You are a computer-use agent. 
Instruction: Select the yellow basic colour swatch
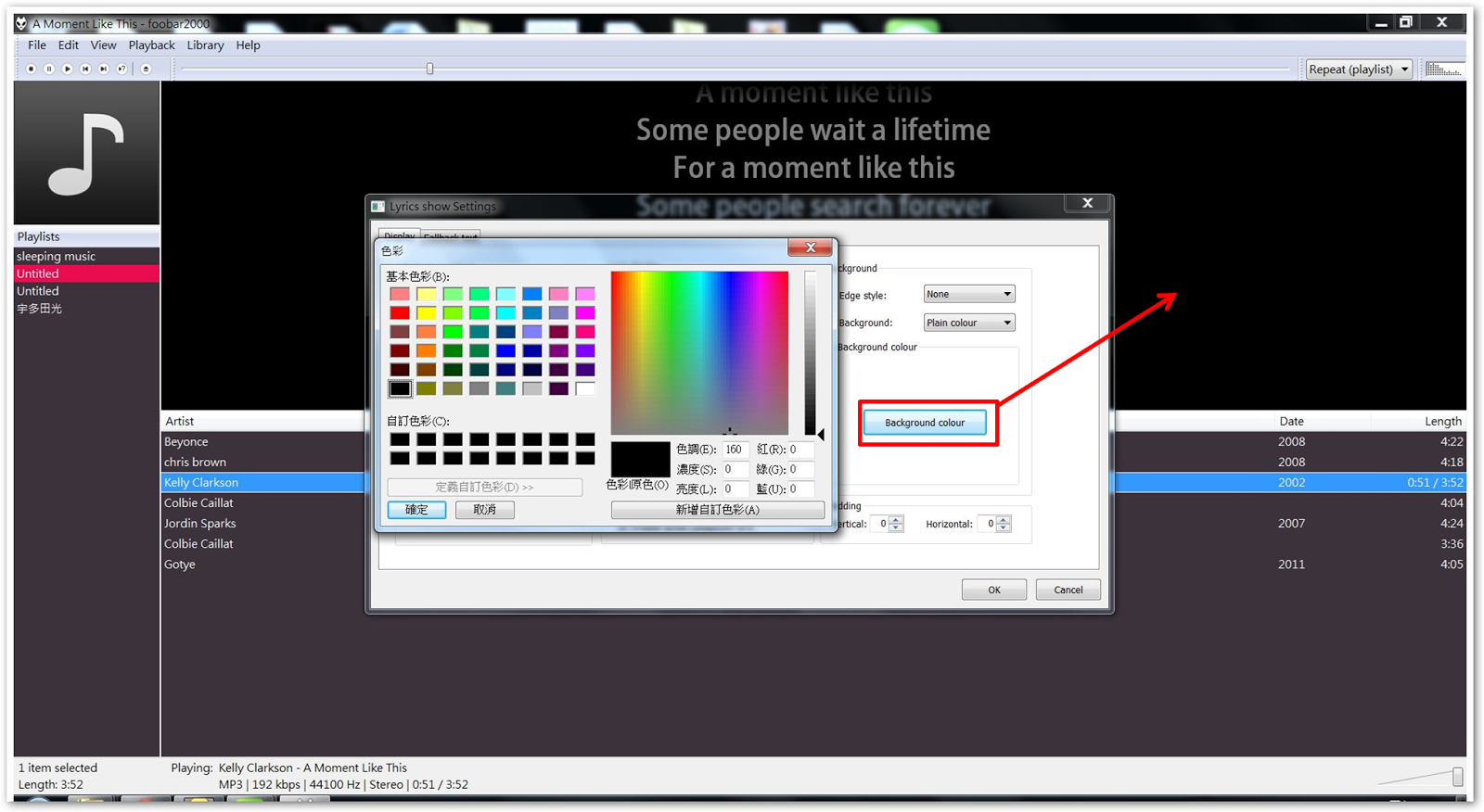tap(426, 313)
